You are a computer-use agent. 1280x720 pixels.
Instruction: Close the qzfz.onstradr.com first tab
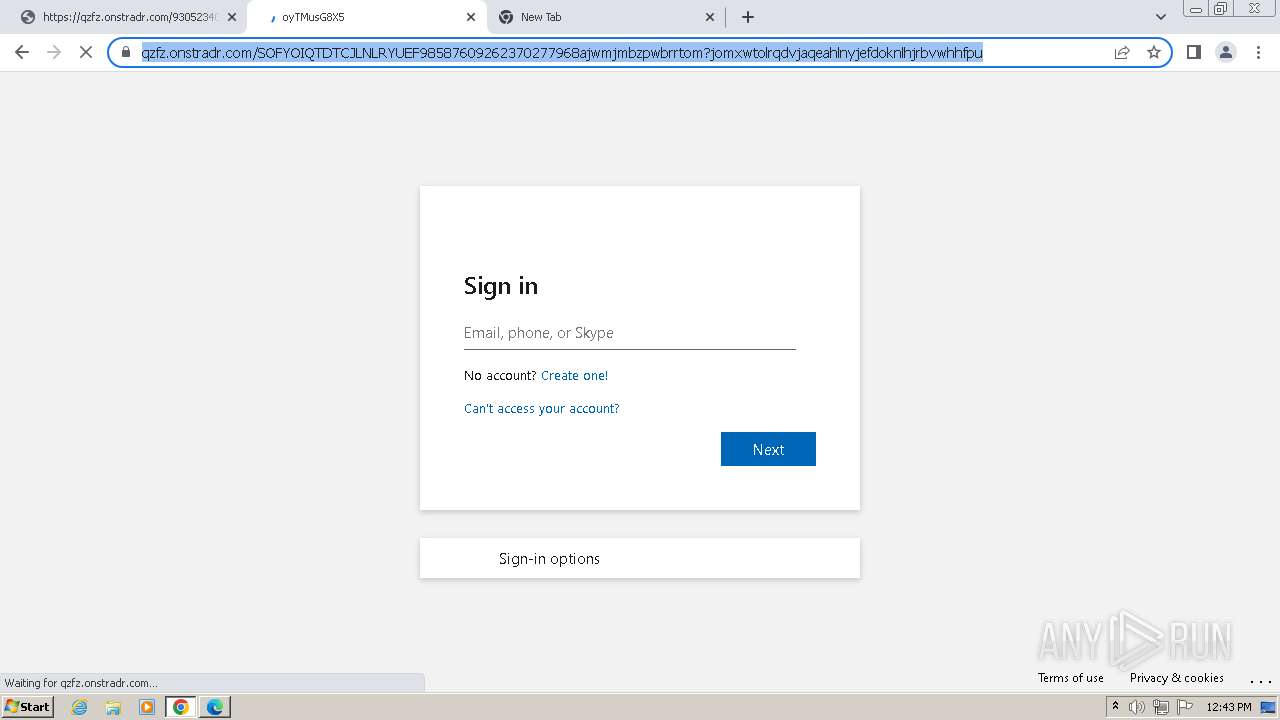coord(232,17)
